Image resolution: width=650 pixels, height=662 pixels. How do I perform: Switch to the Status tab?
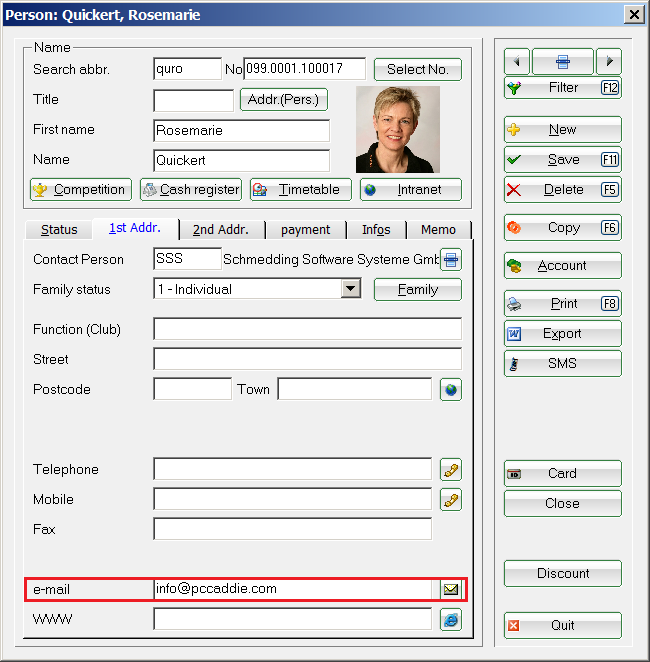tap(59, 230)
